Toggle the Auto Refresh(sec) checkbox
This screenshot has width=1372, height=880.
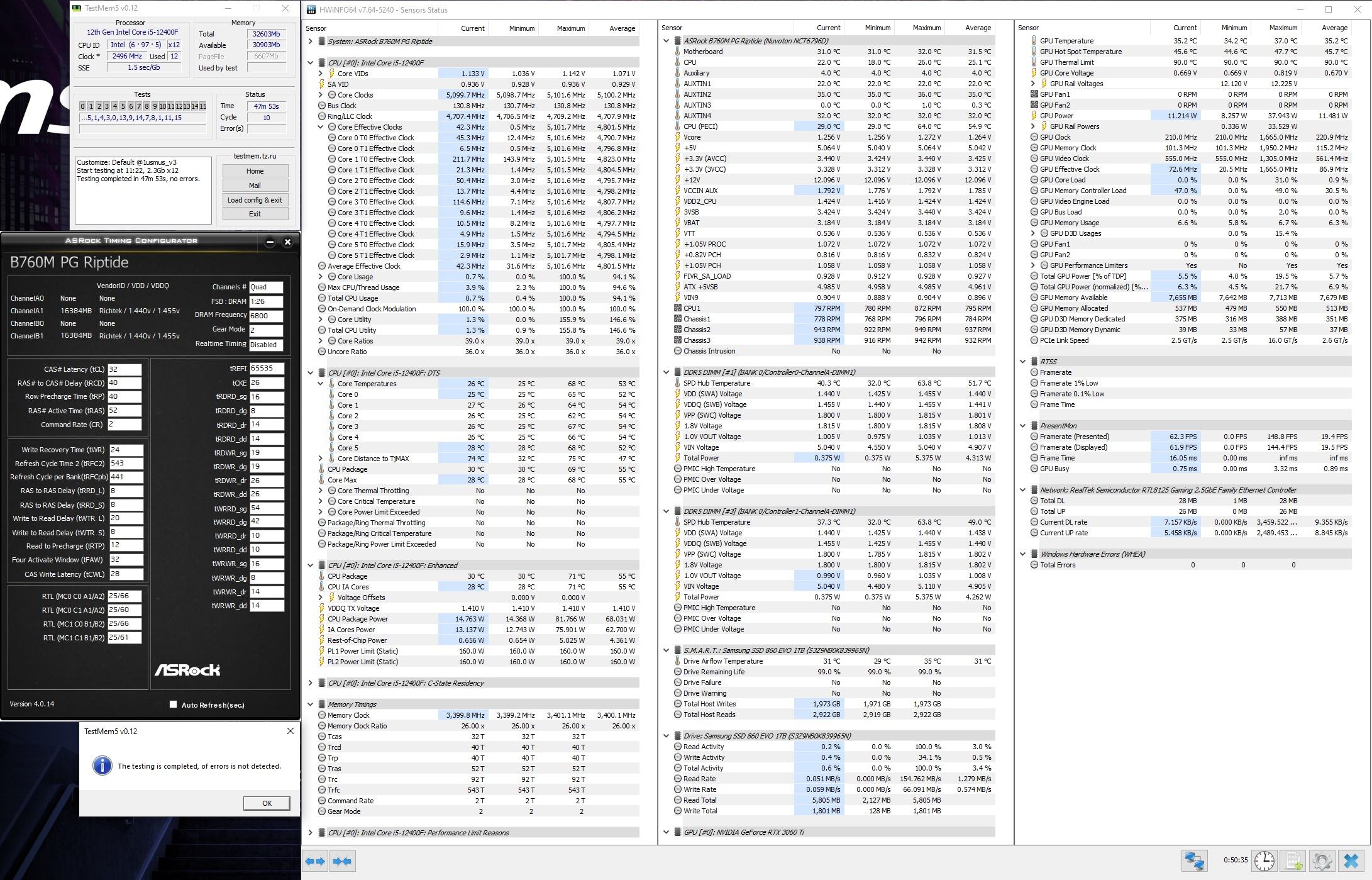click(x=173, y=705)
